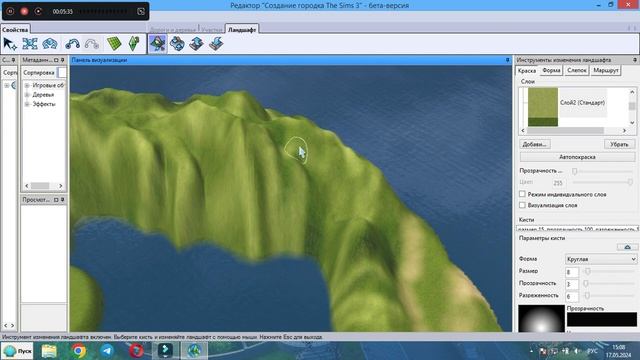Click the restart recording circular icon
The image size is (640, 360).
[x=38, y=11]
